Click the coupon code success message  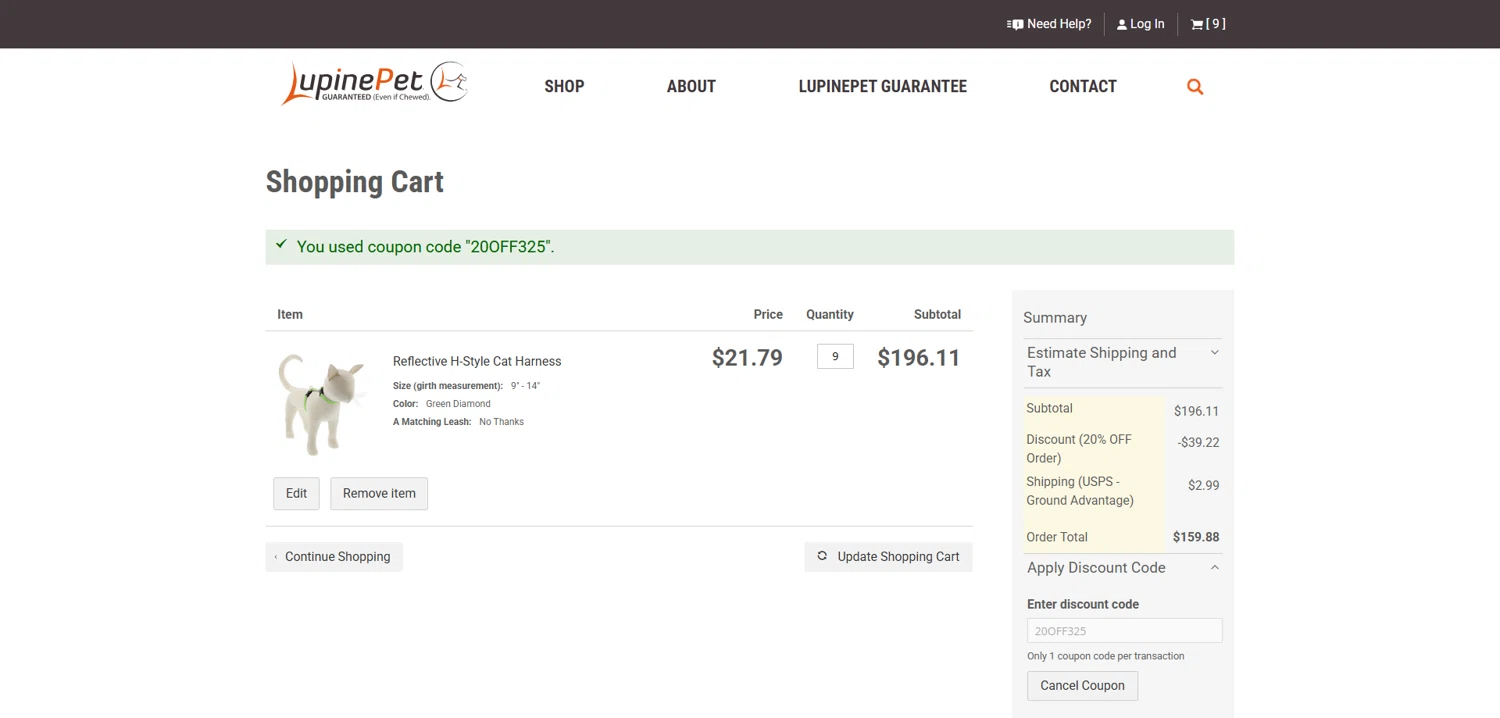750,247
